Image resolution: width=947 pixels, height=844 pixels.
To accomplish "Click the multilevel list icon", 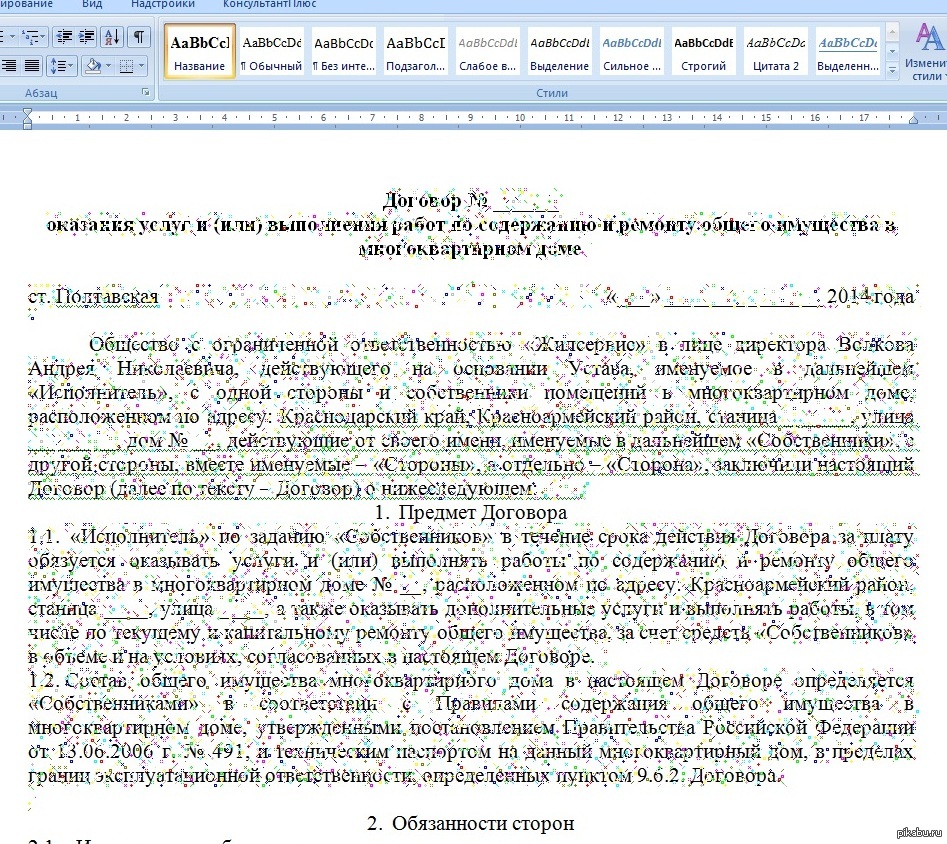I will coord(32,37).
